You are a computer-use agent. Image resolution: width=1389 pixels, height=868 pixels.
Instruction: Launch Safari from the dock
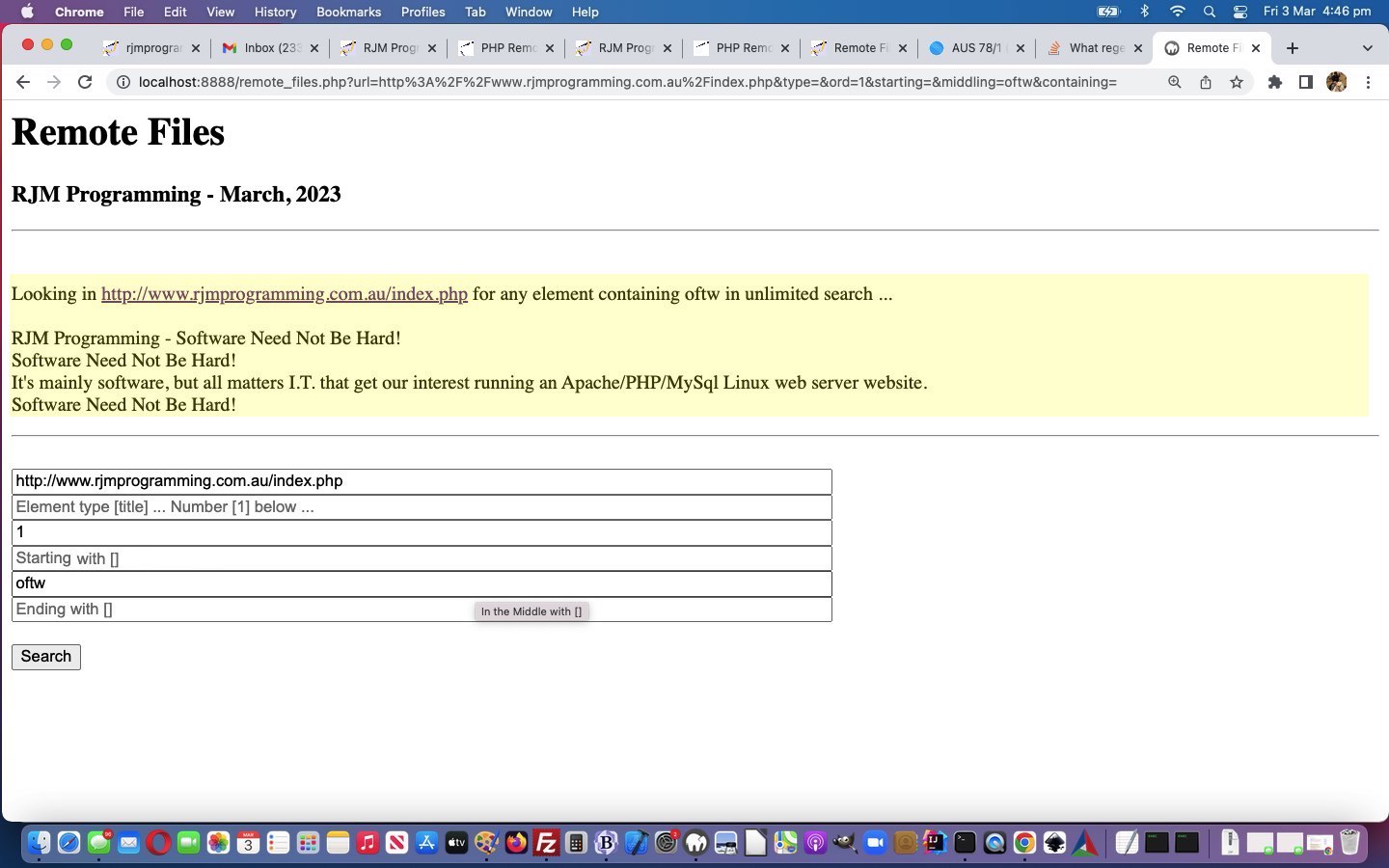(68, 843)
